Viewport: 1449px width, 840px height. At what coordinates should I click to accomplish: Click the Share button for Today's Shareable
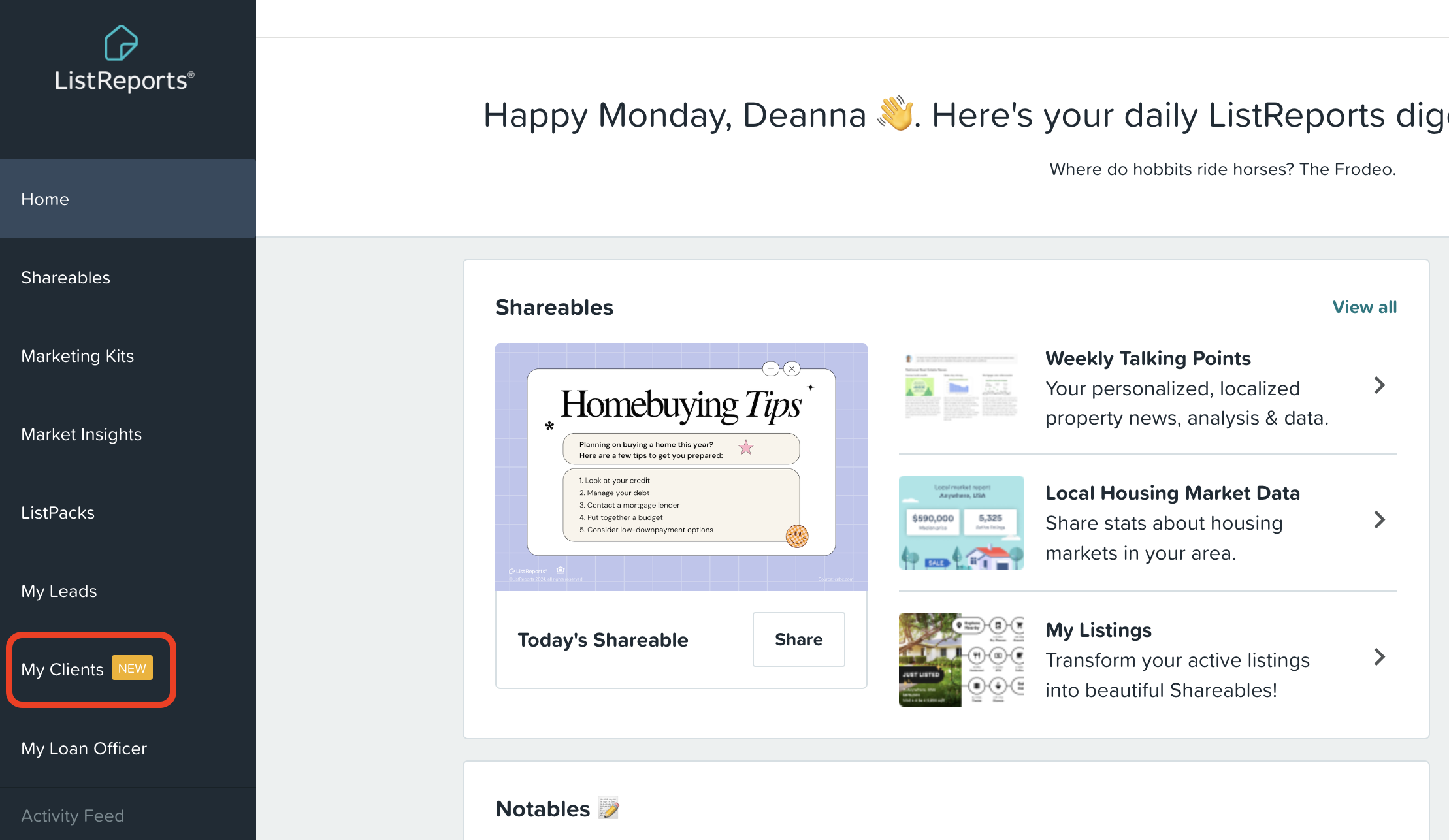[798, 639]
